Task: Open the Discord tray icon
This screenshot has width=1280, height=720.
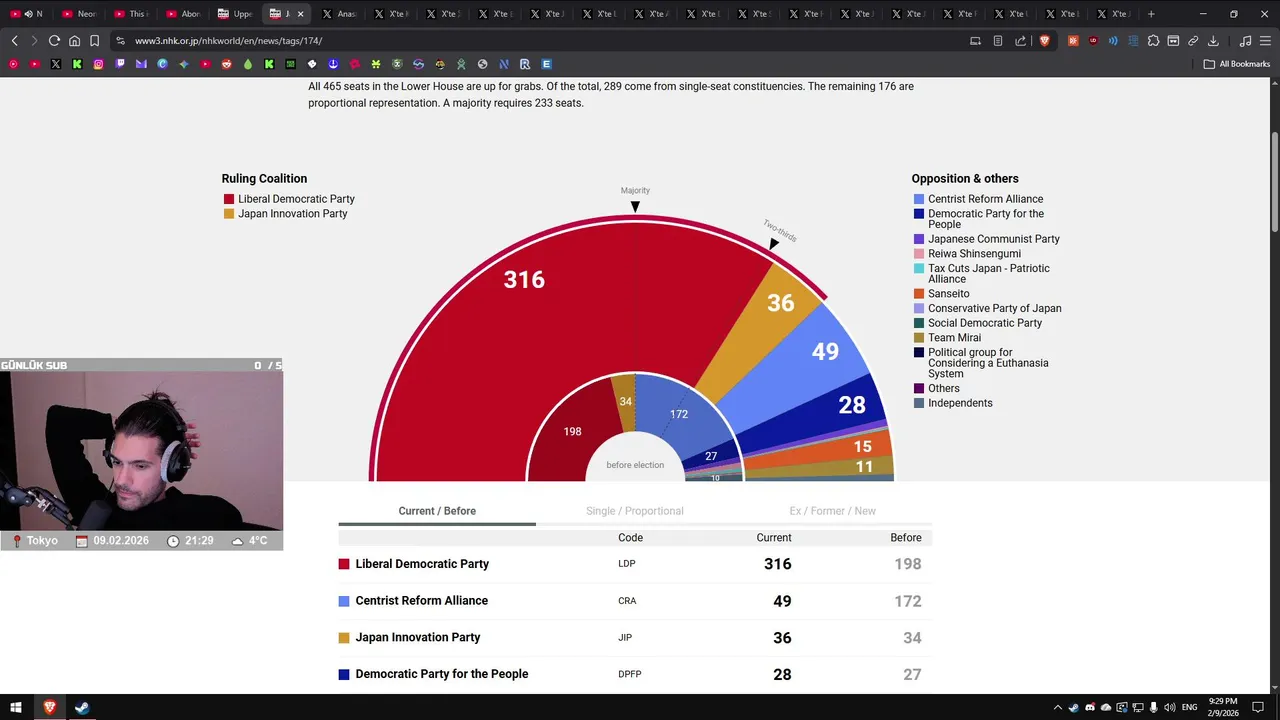Action: [1090, 707]
